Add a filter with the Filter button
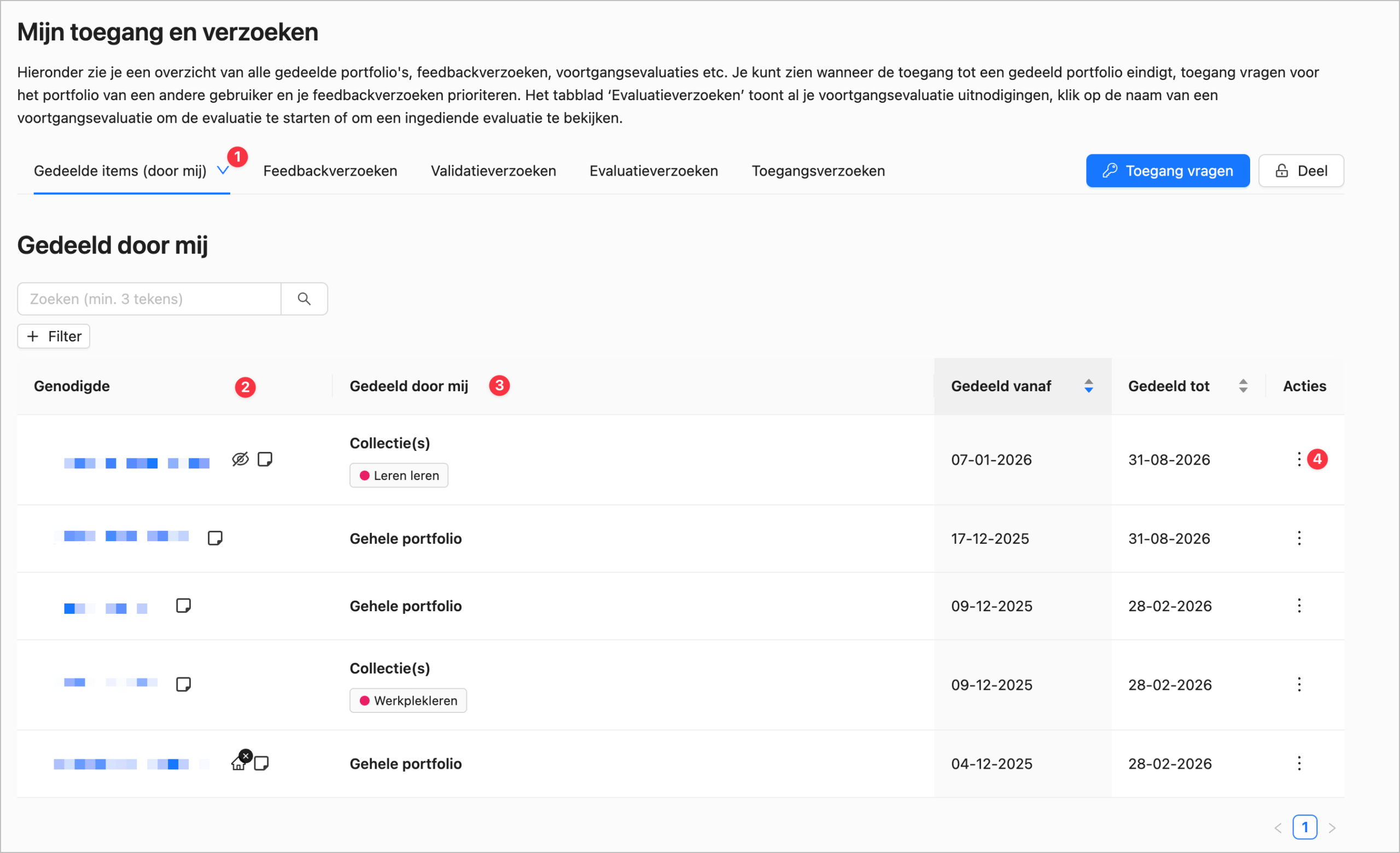The width and height of the screenshot is (1400, 853). [x=54, y=336]
